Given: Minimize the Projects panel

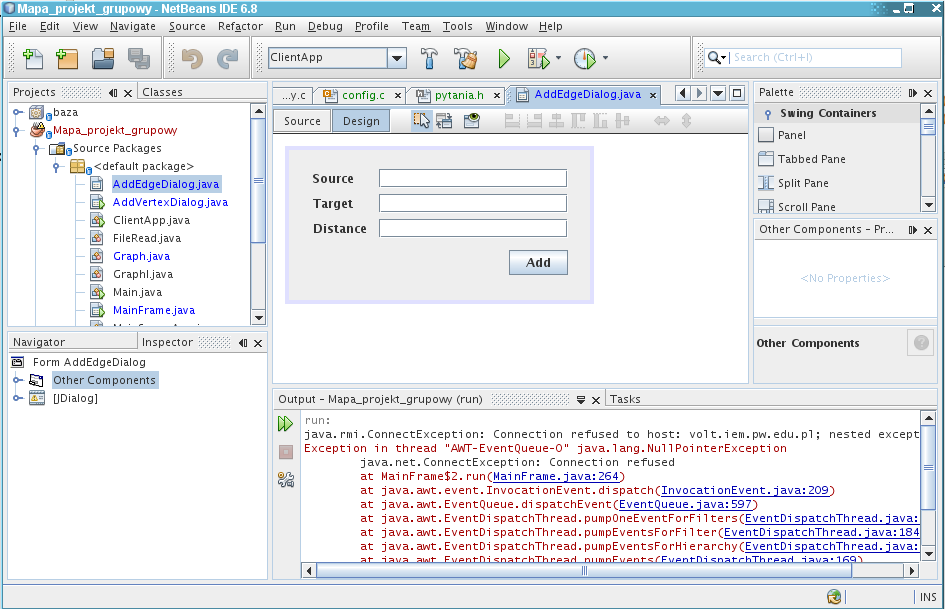Looking at the screenshot, I should coord(113,93).
